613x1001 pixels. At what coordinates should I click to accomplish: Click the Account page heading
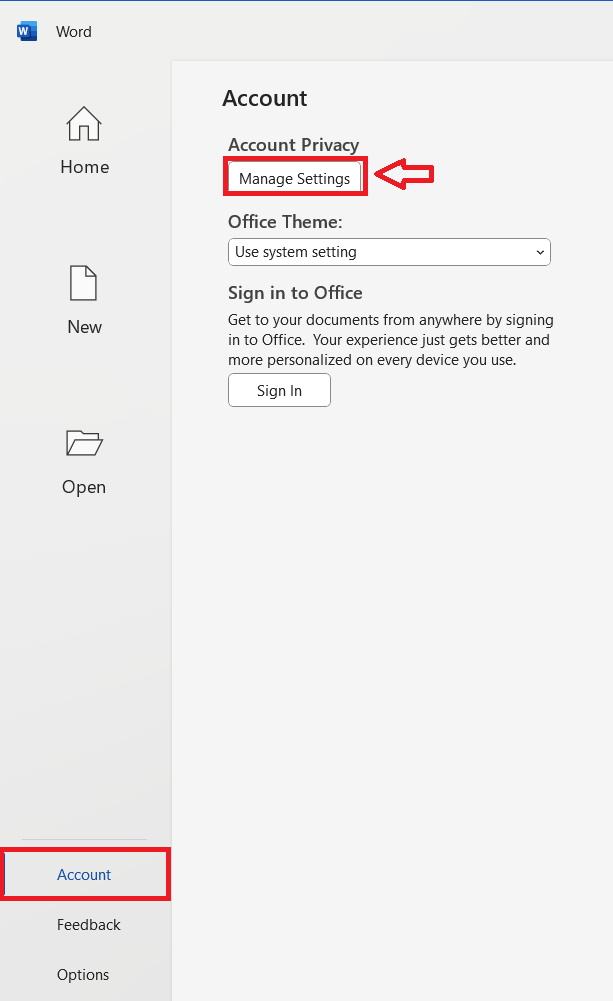[265, 98]
